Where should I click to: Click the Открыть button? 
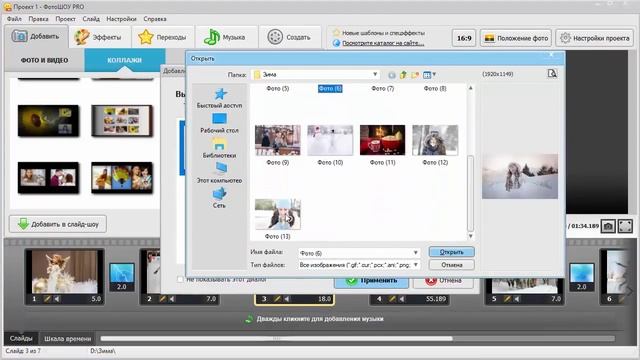click(451, 252)
